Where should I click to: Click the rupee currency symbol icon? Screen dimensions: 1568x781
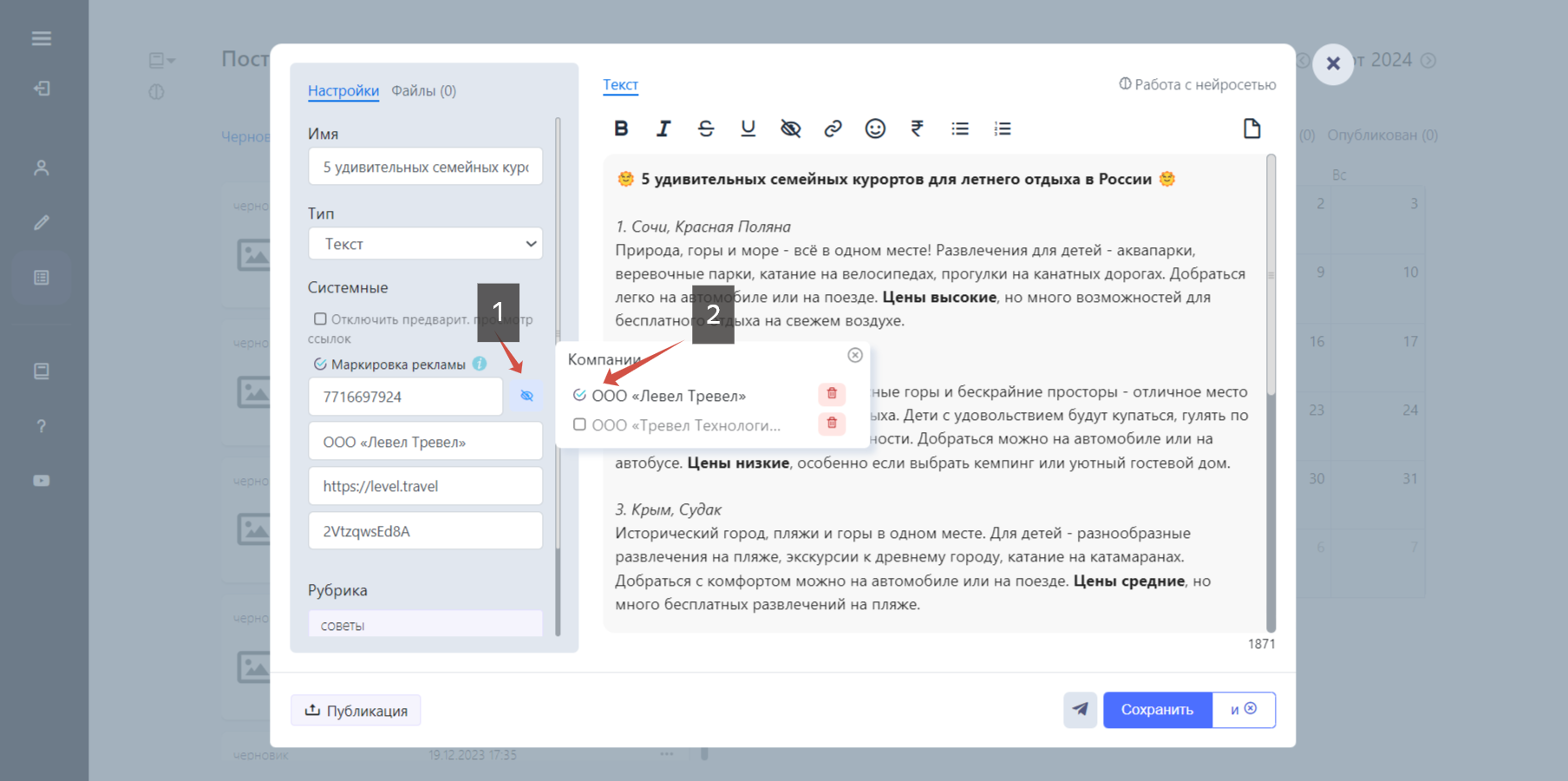click(918, 128)
